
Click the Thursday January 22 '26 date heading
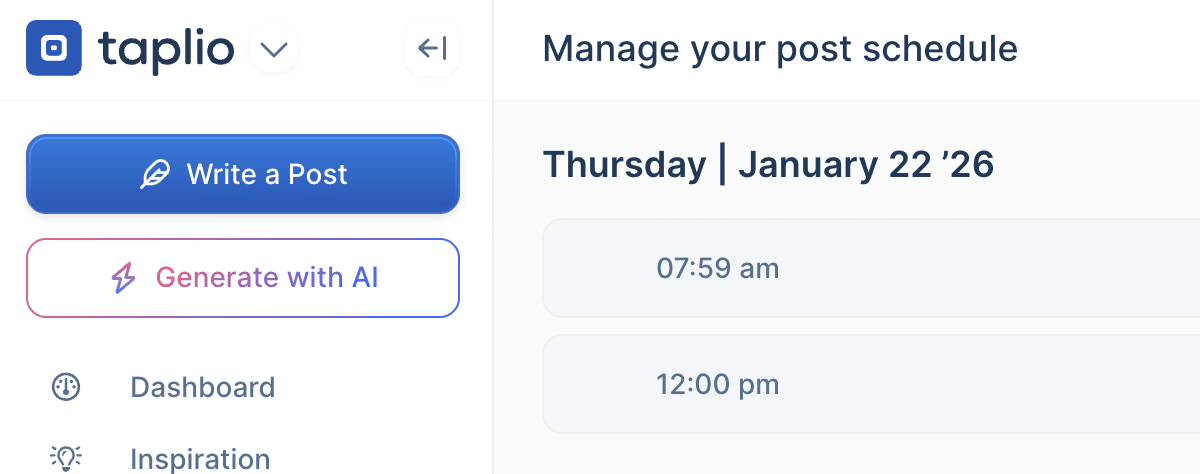[768, 165]
